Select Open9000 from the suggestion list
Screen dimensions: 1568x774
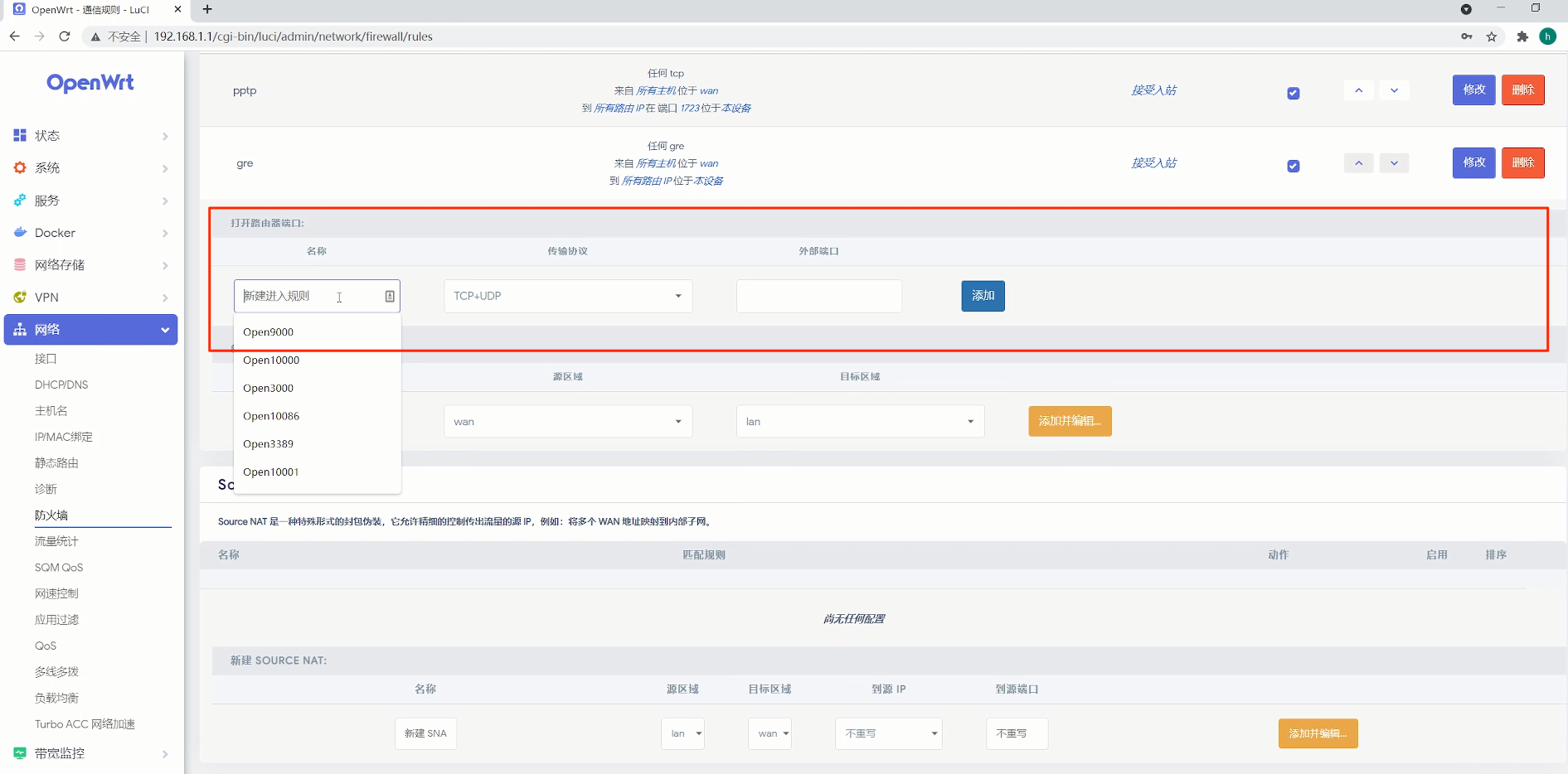tap(268, 331)
